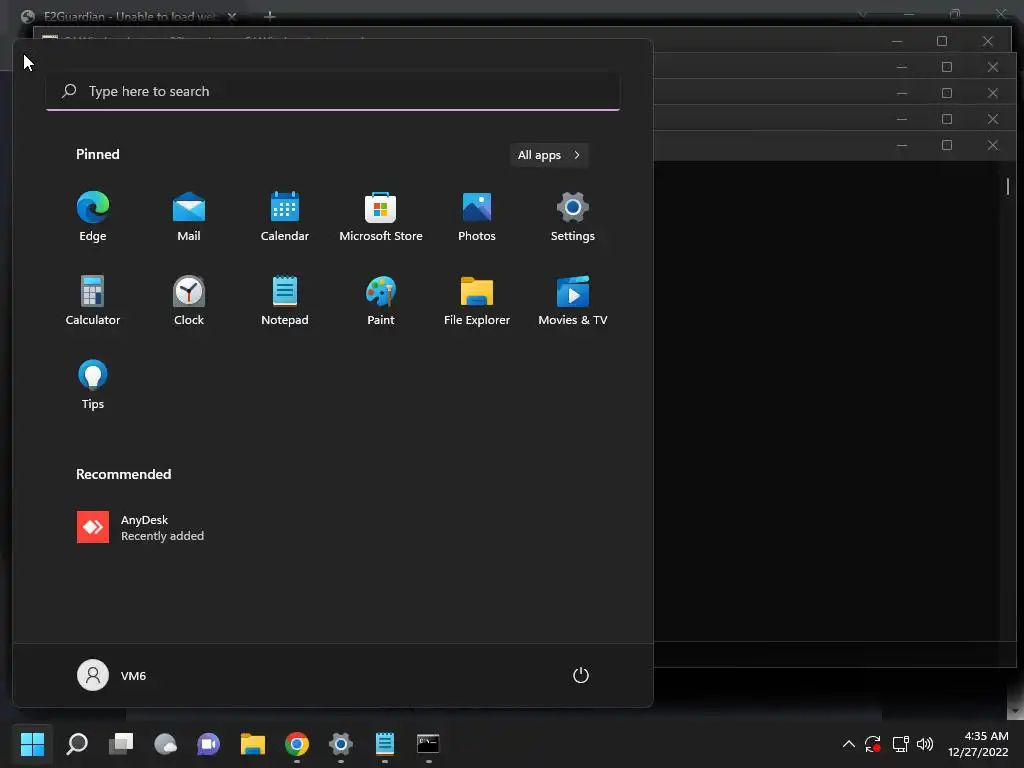Click the background window vertical scrollbar
1024x768 pixels.
tap(1008, 187)
